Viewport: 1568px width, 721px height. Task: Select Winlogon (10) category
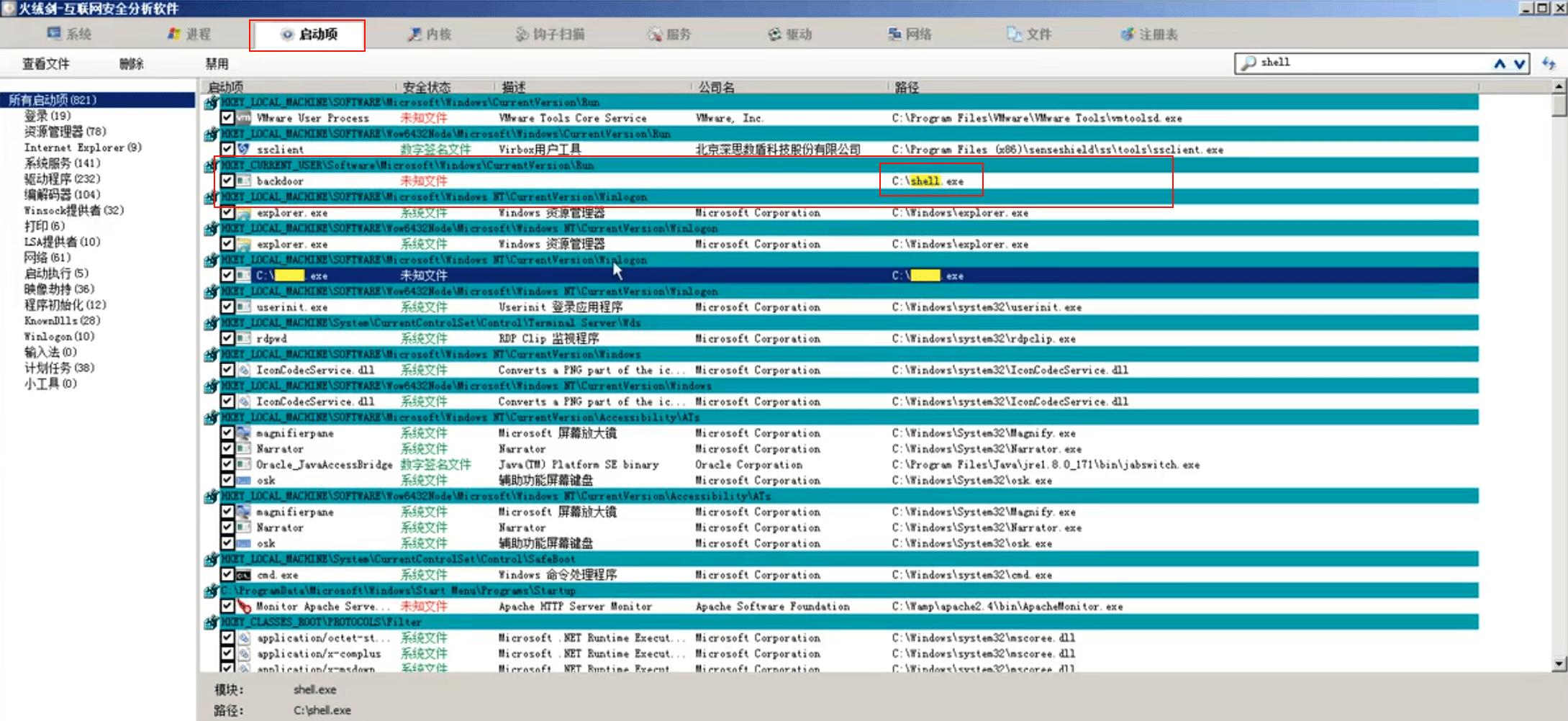point(59,336)
